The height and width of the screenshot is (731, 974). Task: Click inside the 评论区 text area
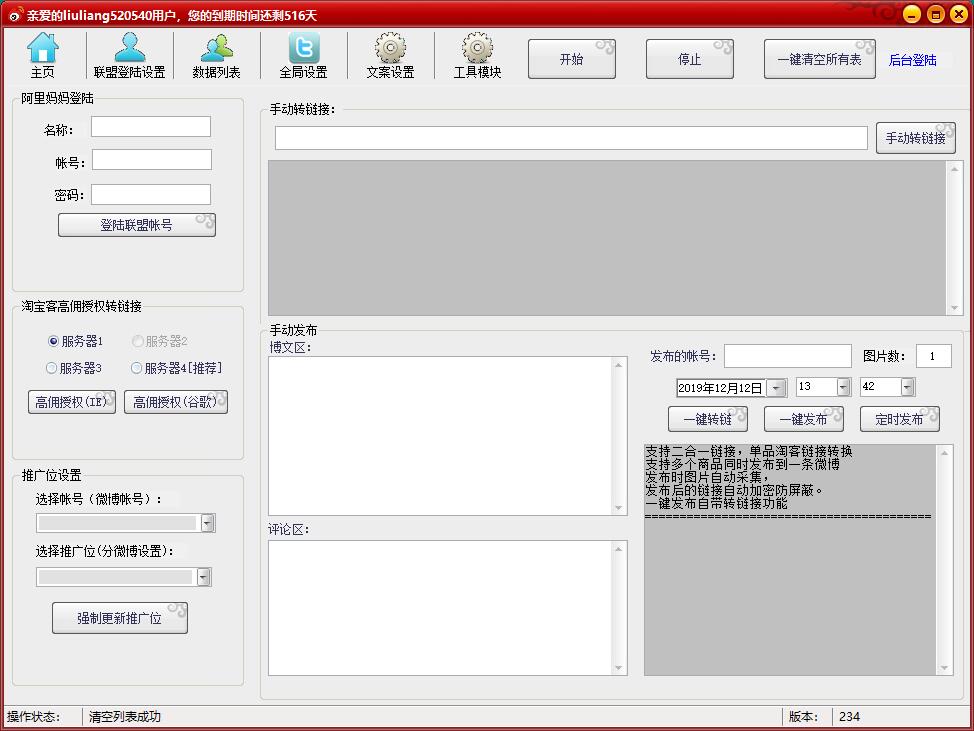point(440,607)
